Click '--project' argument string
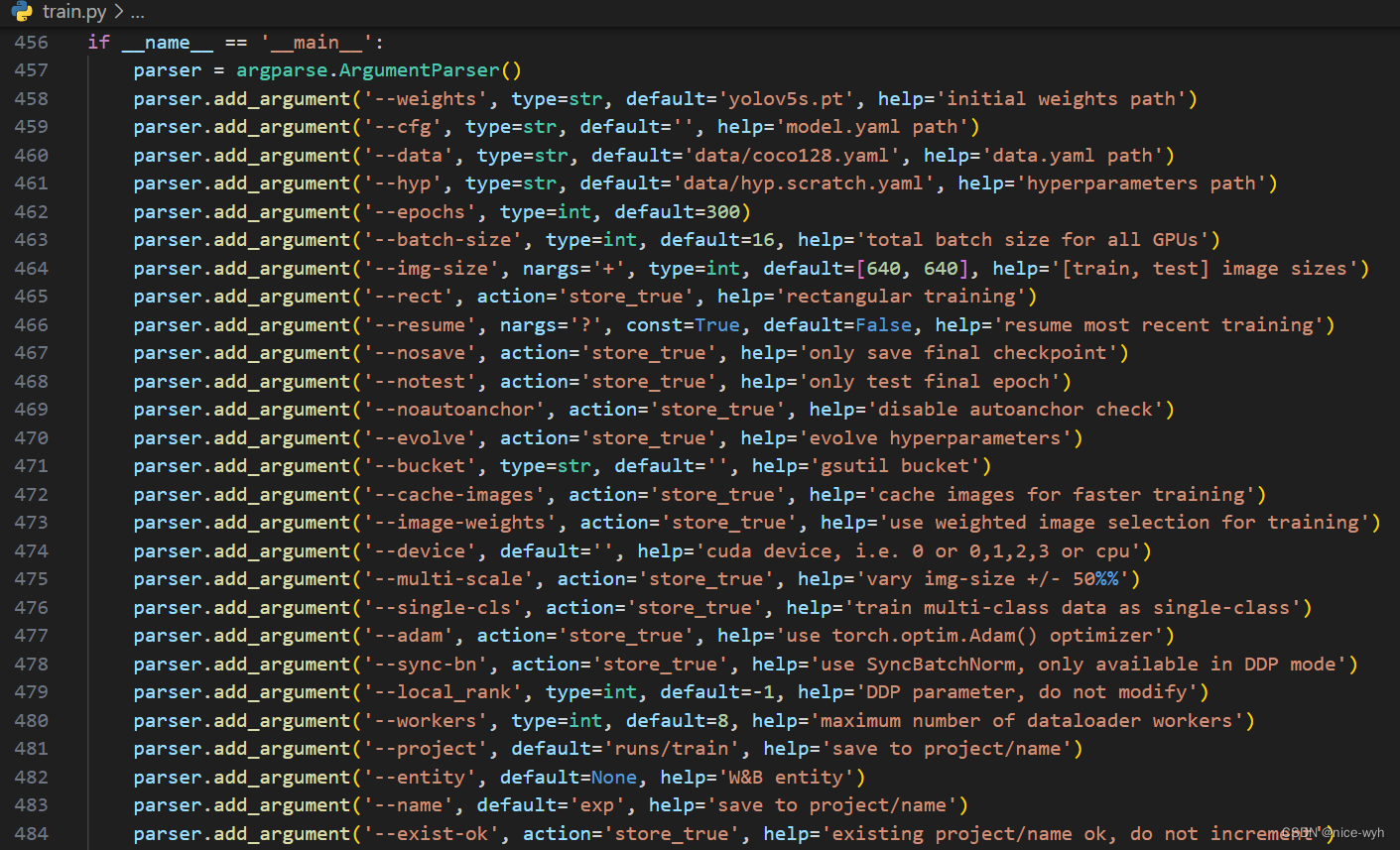The image size is (1400, 850). 426,749
